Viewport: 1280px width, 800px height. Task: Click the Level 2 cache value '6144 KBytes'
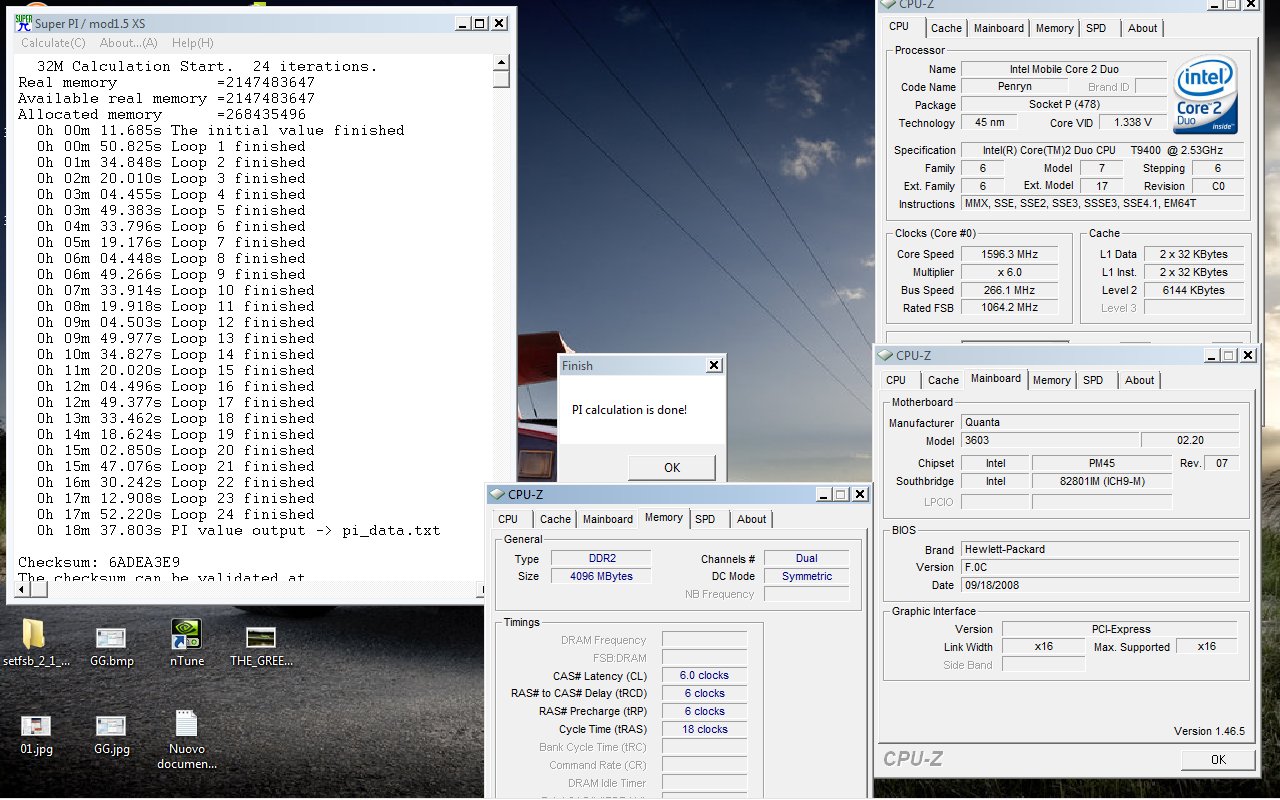1195,290
